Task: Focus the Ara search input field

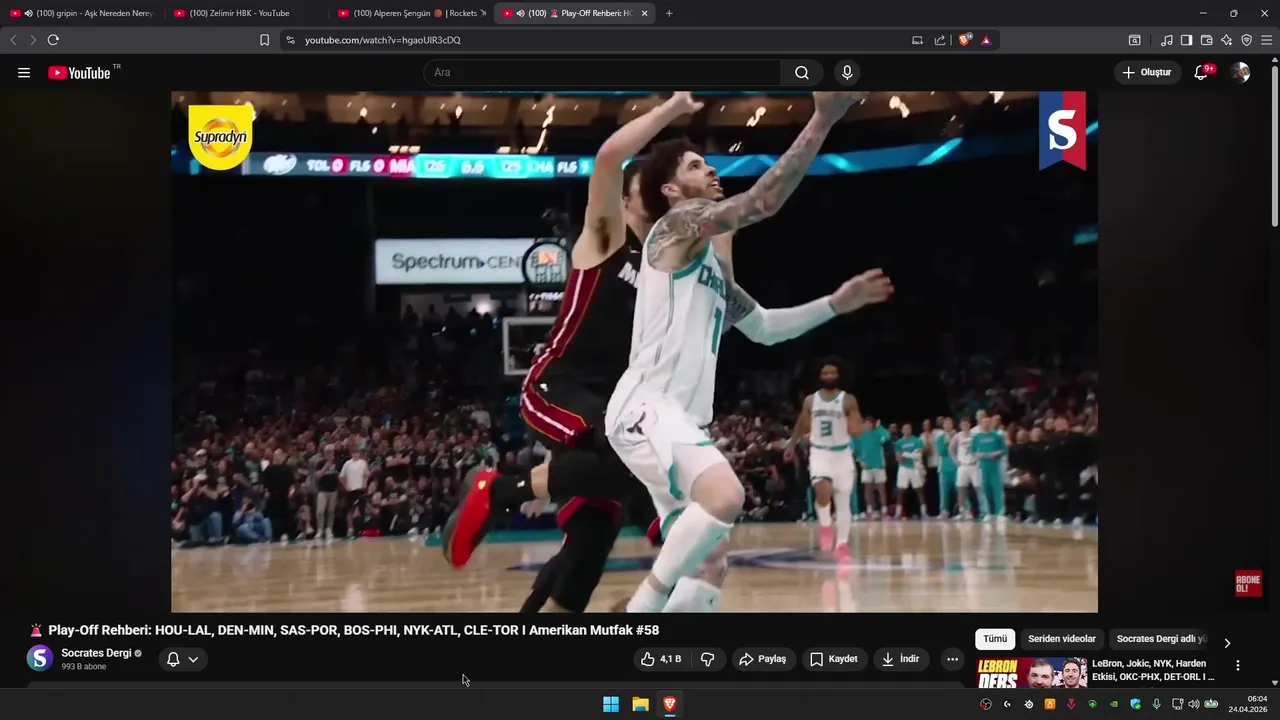Action: coord(602,73)
